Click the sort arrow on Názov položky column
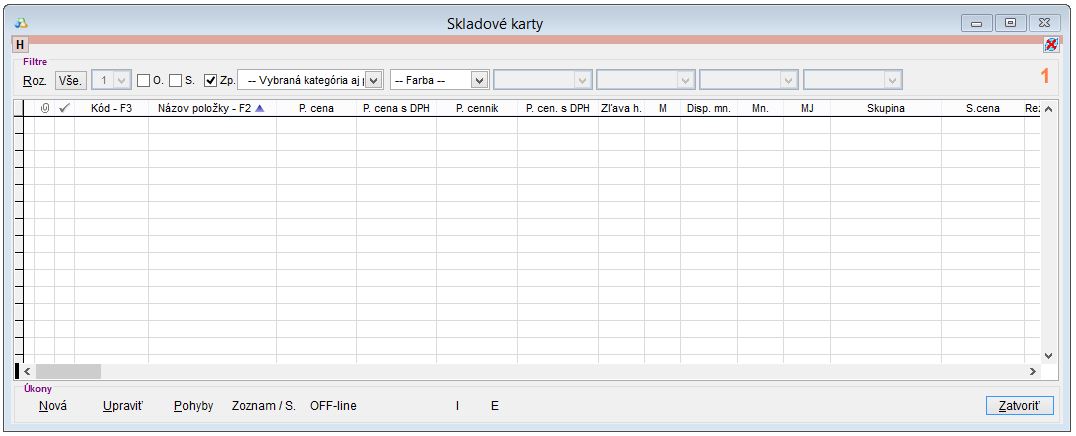This screenshot has height=436, width=1076. click(260, 108)
